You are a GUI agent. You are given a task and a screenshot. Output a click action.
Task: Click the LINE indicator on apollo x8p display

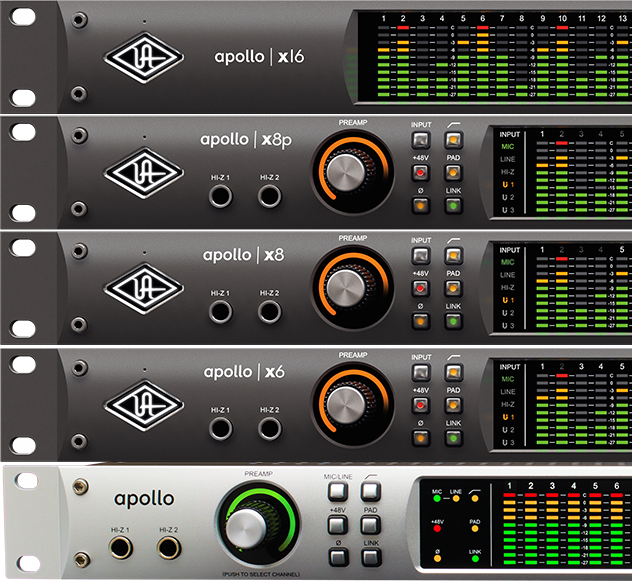click(x=507, y=159)
